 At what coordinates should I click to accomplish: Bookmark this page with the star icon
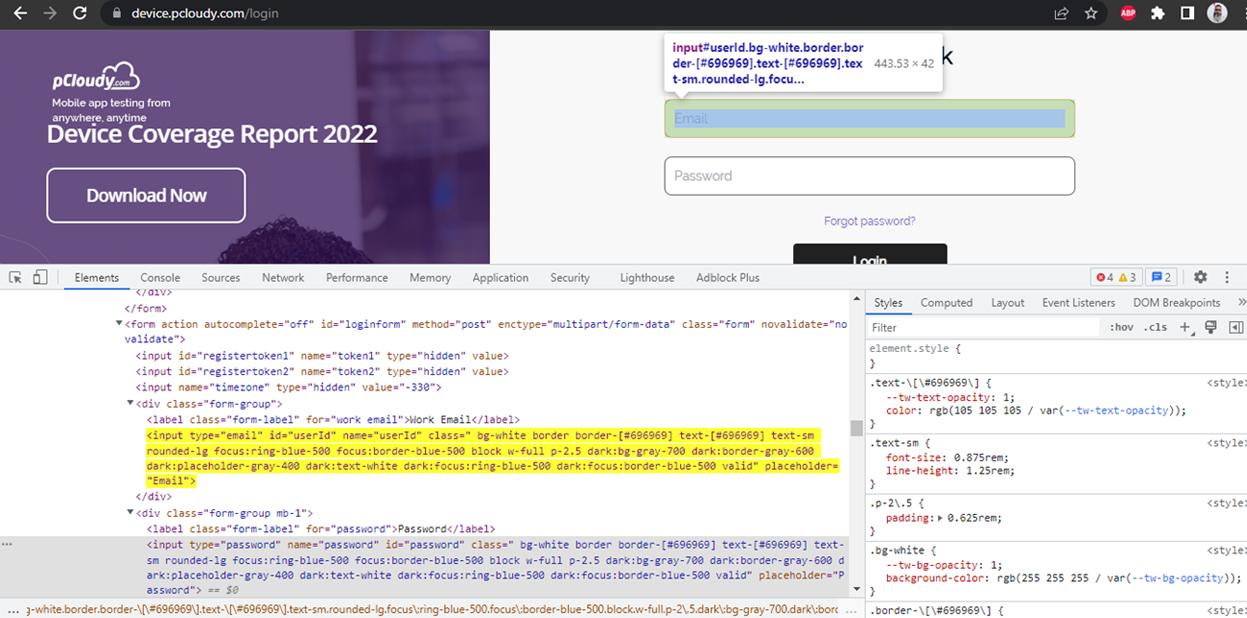coord(1091,13)
